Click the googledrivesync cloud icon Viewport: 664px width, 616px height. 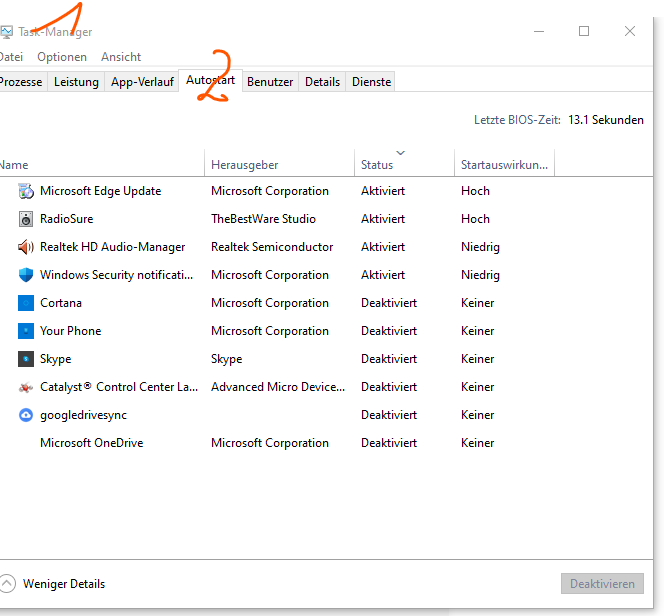26,415
